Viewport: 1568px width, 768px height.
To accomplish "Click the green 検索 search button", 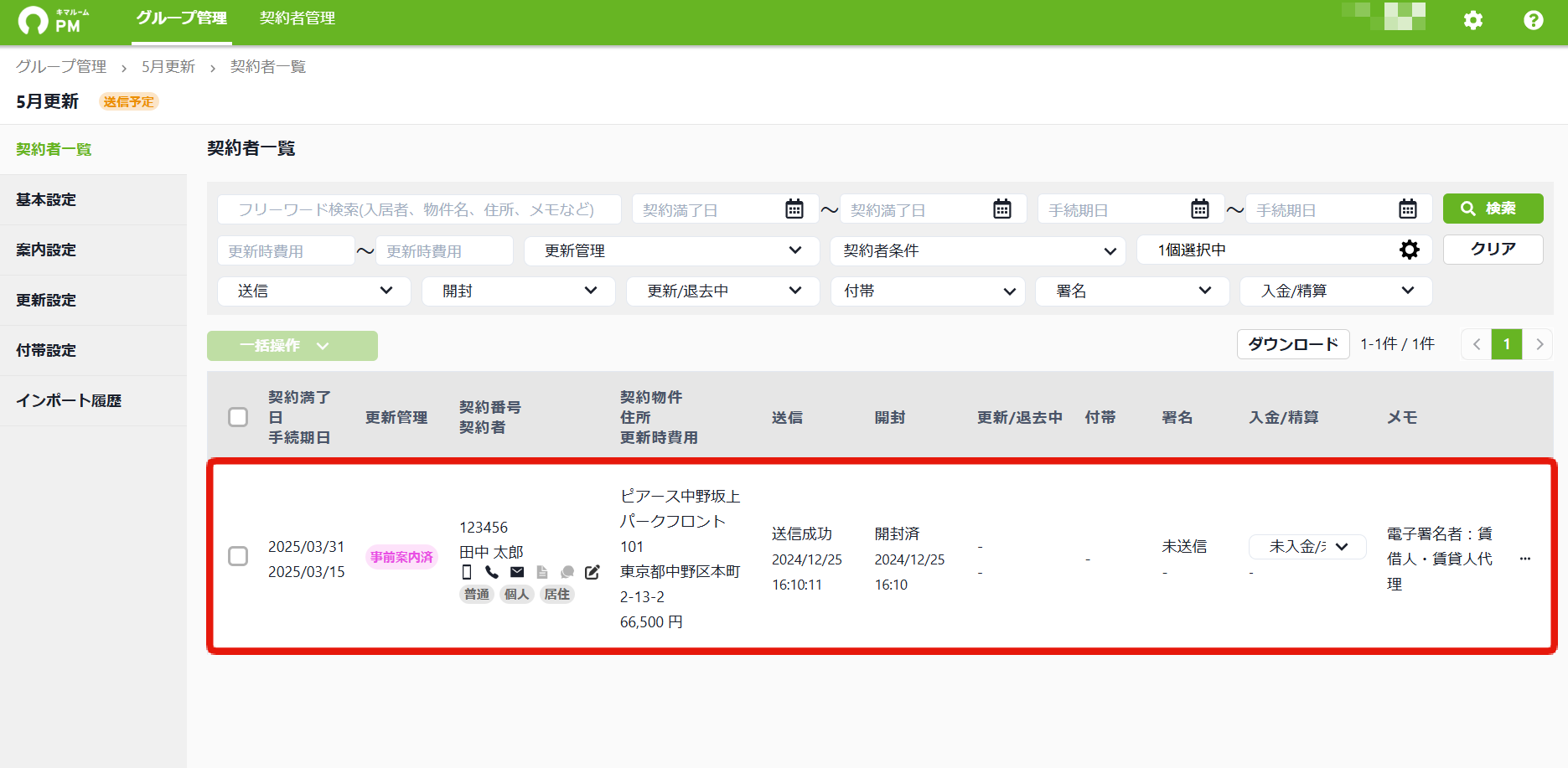I will 1493,209.
